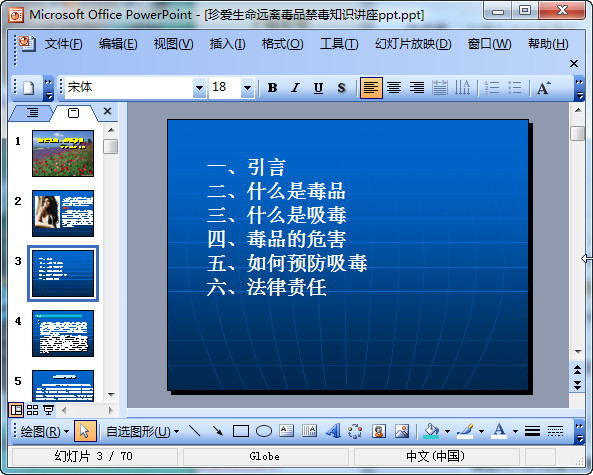This screenshot has height=475, width=593.
Task: Click the New slide document icon
Action: [x=29, y=88]
